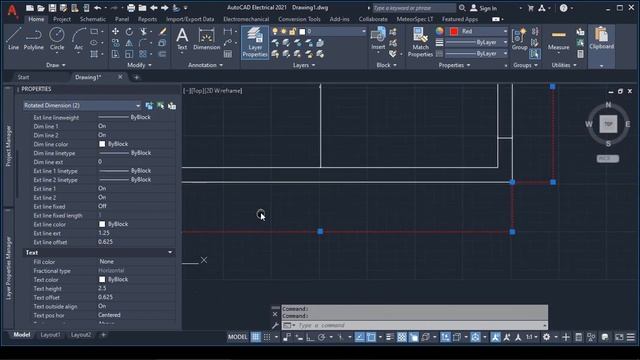Toggle ortho mode in status bar

(x=310, y=337)
